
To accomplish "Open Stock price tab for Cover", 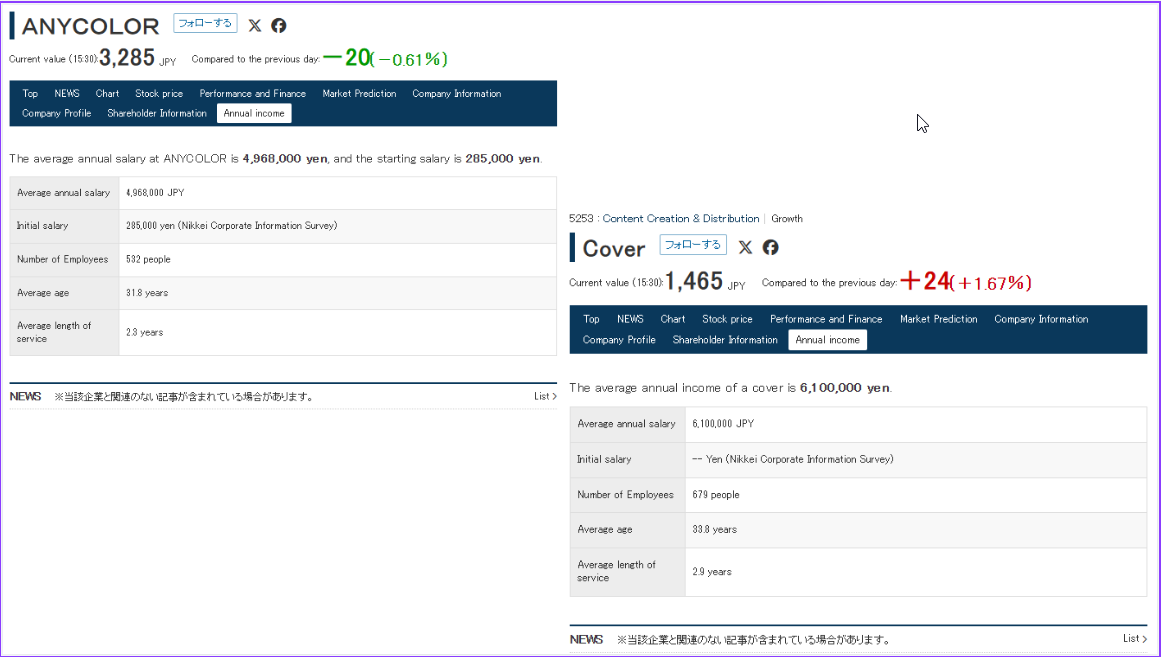I will 727,319.
